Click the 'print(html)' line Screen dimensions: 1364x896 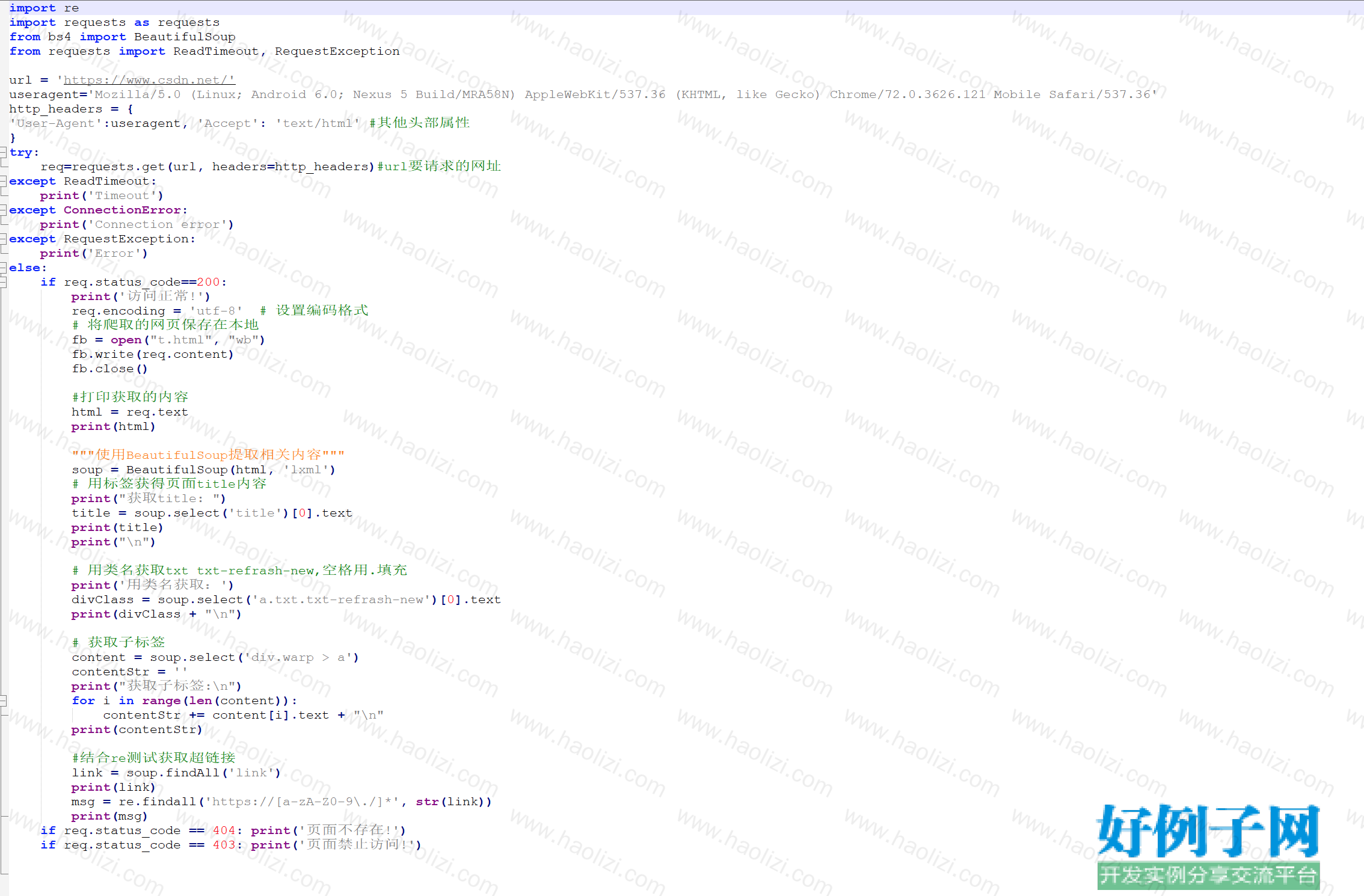[114, 426]
